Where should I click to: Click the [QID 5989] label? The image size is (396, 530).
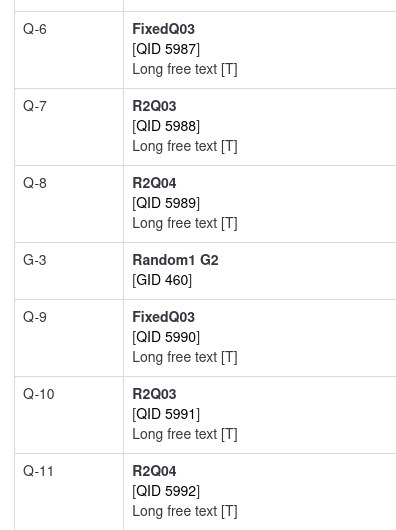[166, 203]
